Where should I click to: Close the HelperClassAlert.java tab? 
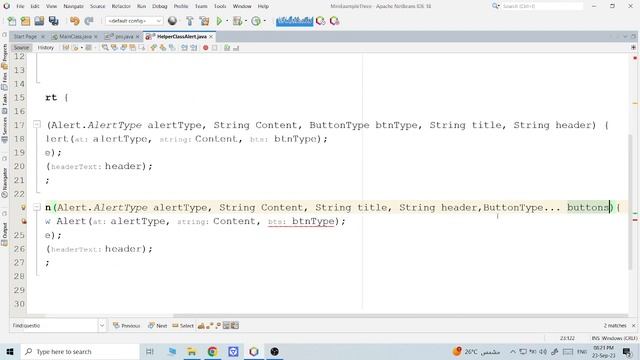211,37
